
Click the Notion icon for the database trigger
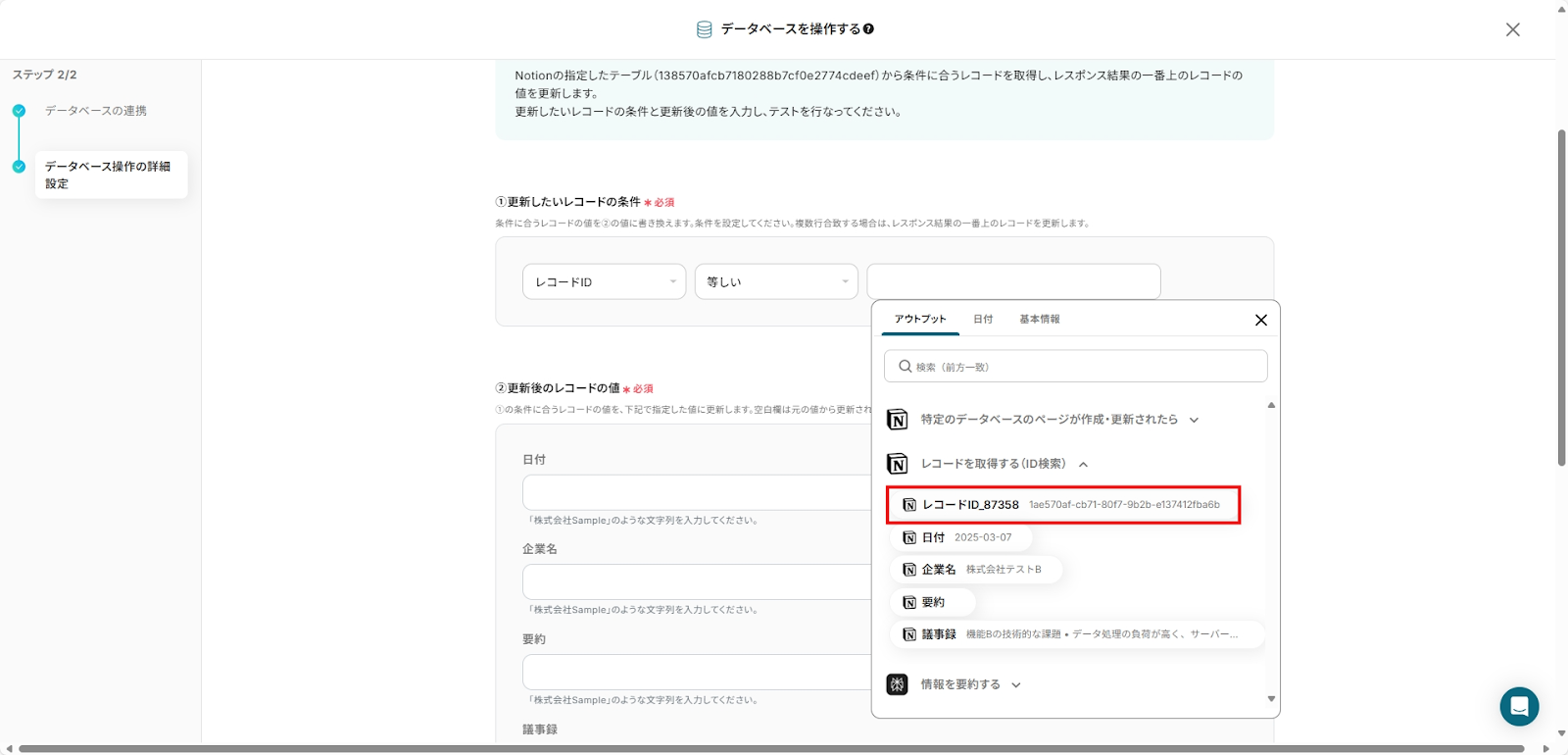pyautogui.click(x=897, y=420)
